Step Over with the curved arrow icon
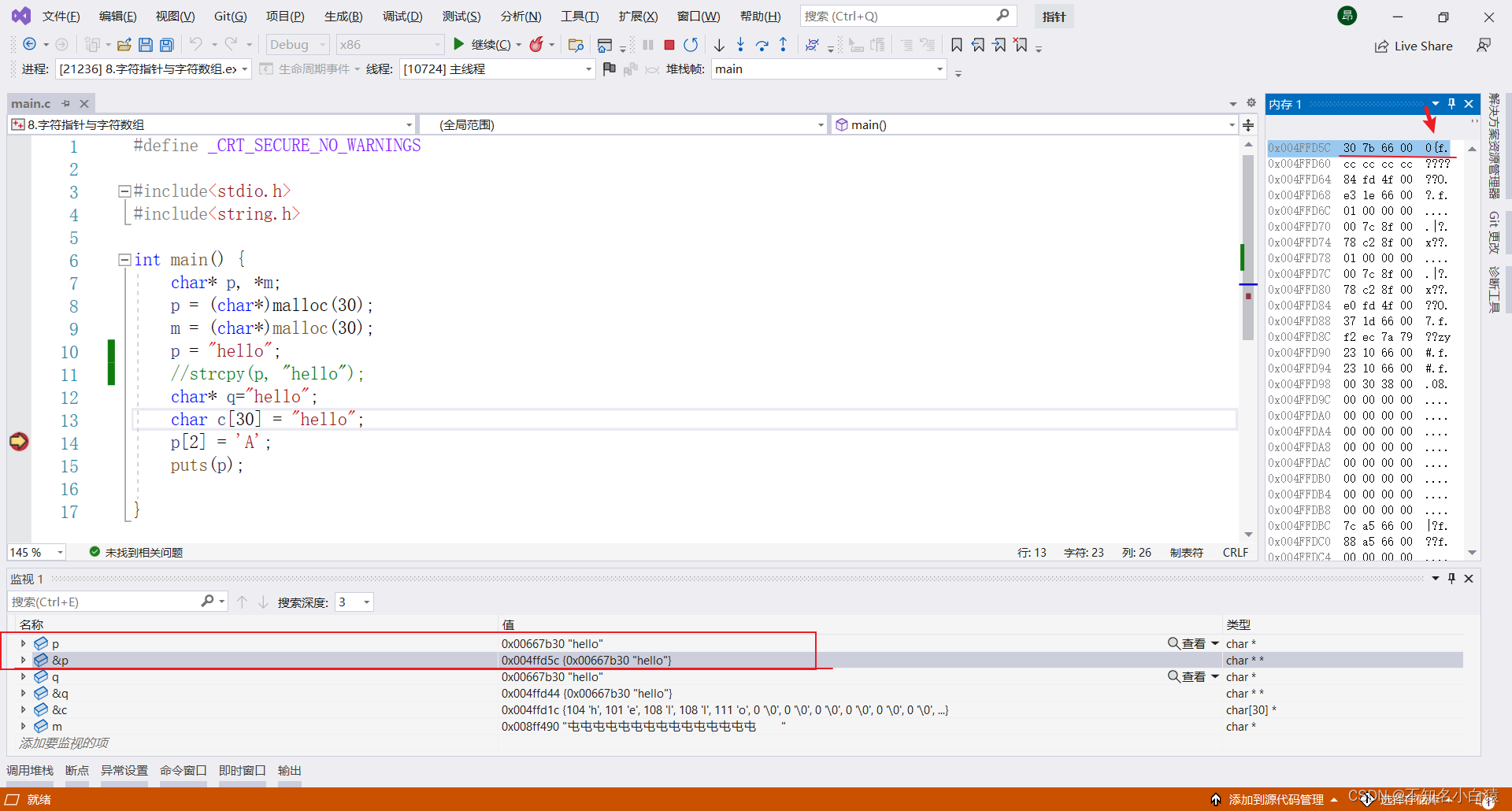Screen dimensions: 1512x811 [x=762, y=45]
